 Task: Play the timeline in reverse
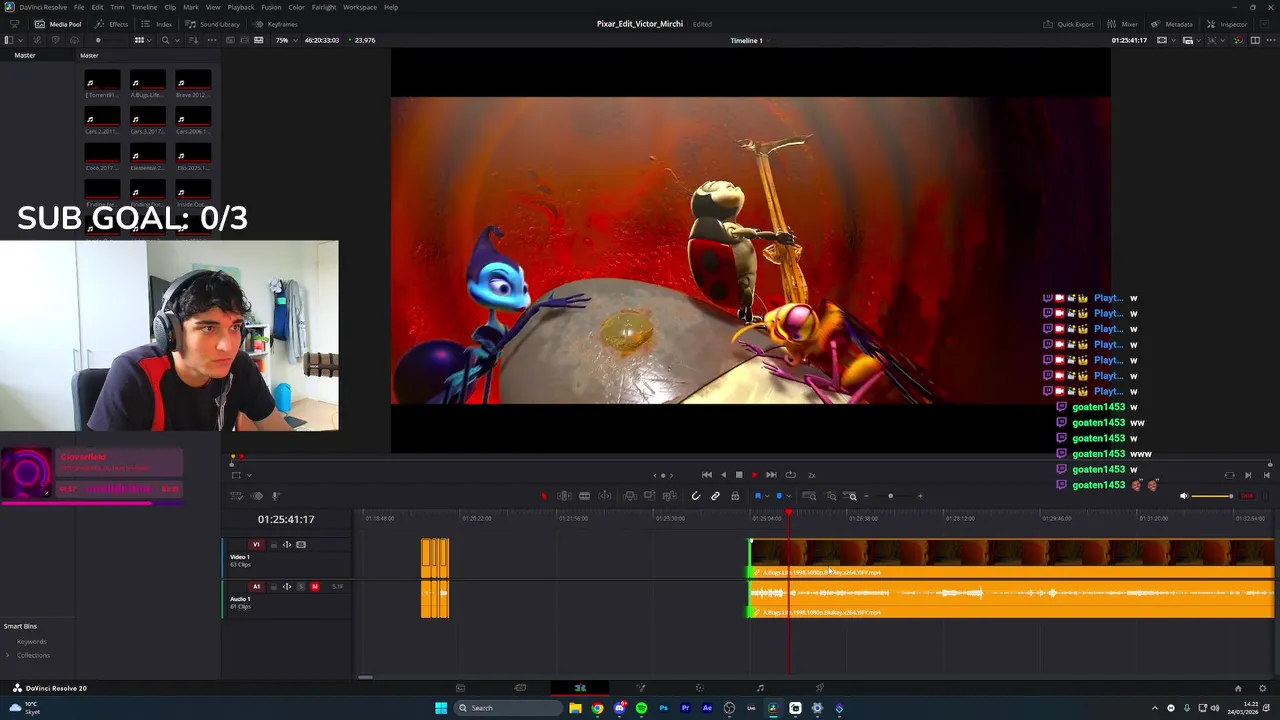click(x=723, y=475)
